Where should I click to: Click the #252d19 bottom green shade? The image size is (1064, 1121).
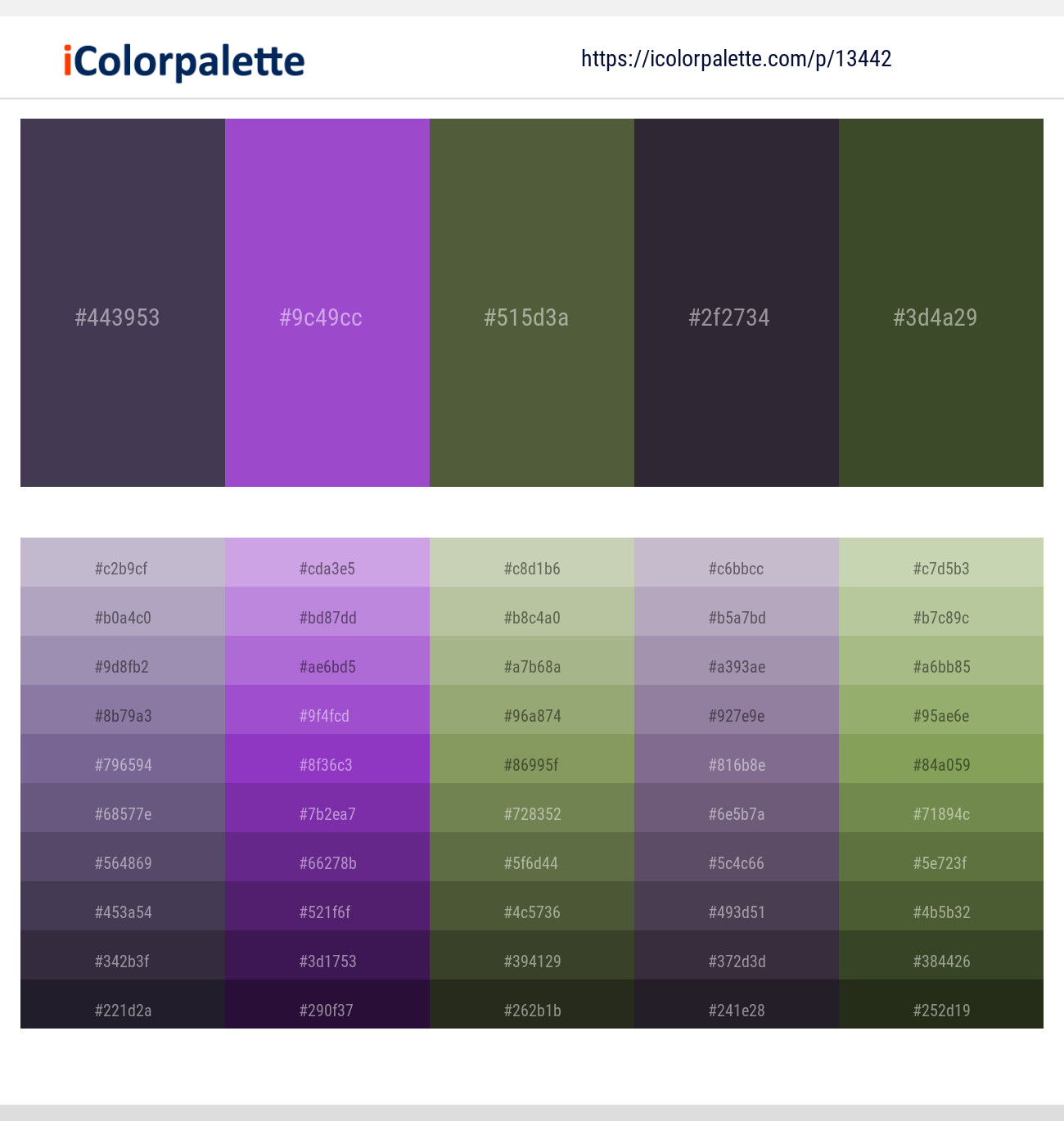pos(940,1010)
